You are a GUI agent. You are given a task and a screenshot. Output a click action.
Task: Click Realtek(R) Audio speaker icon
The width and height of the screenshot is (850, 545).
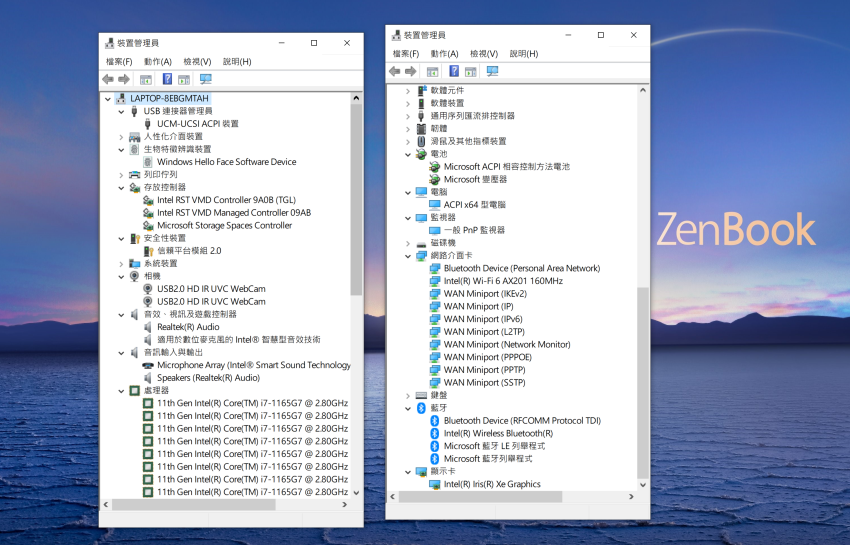[x=147, y=326]
